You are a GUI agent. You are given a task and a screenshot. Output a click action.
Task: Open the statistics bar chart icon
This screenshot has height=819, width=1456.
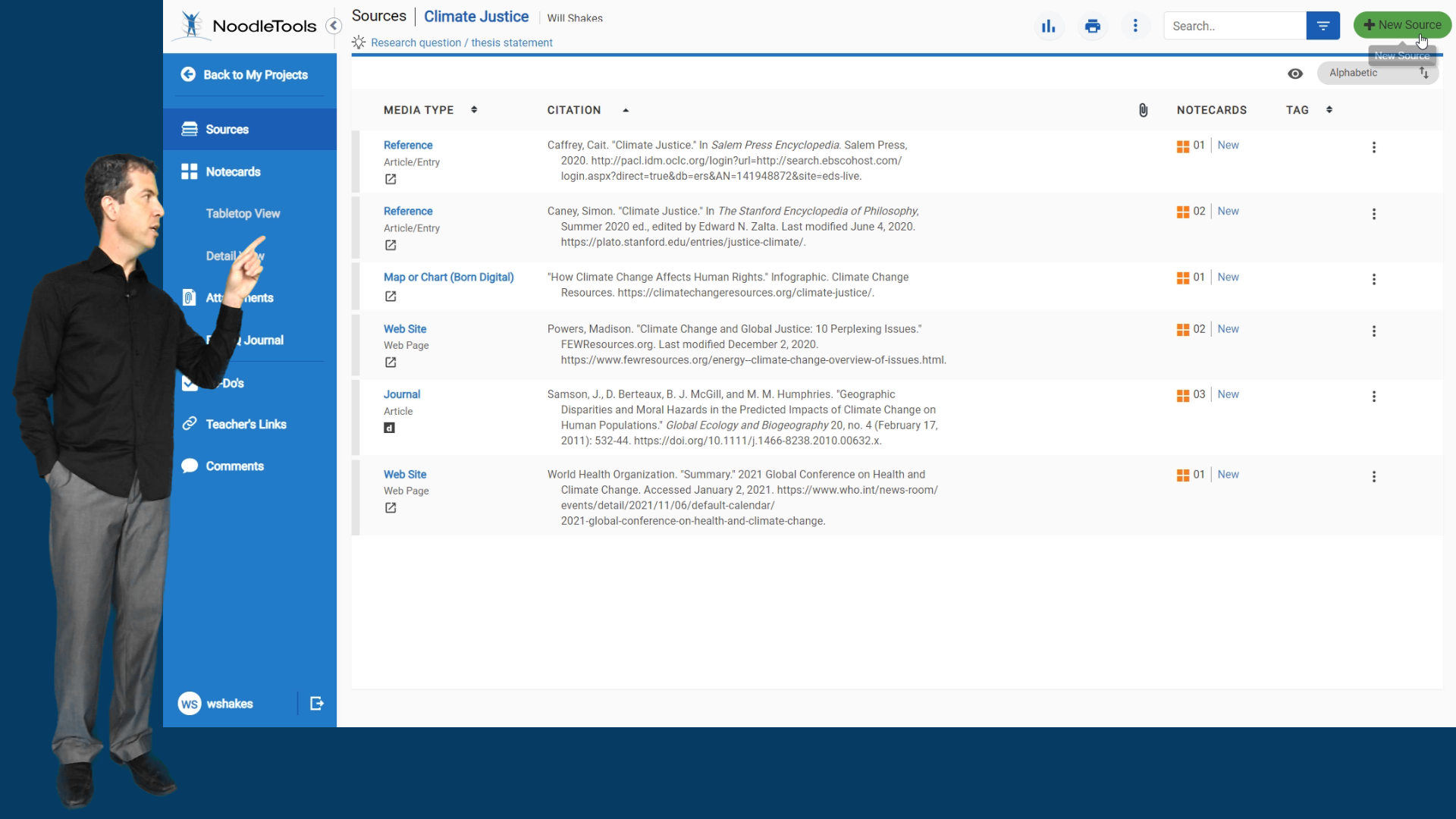coord(1049,25)
